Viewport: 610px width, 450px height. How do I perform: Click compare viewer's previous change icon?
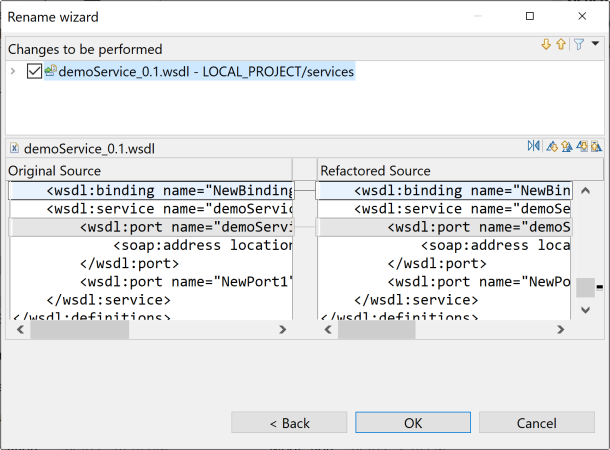pos(597,147)
